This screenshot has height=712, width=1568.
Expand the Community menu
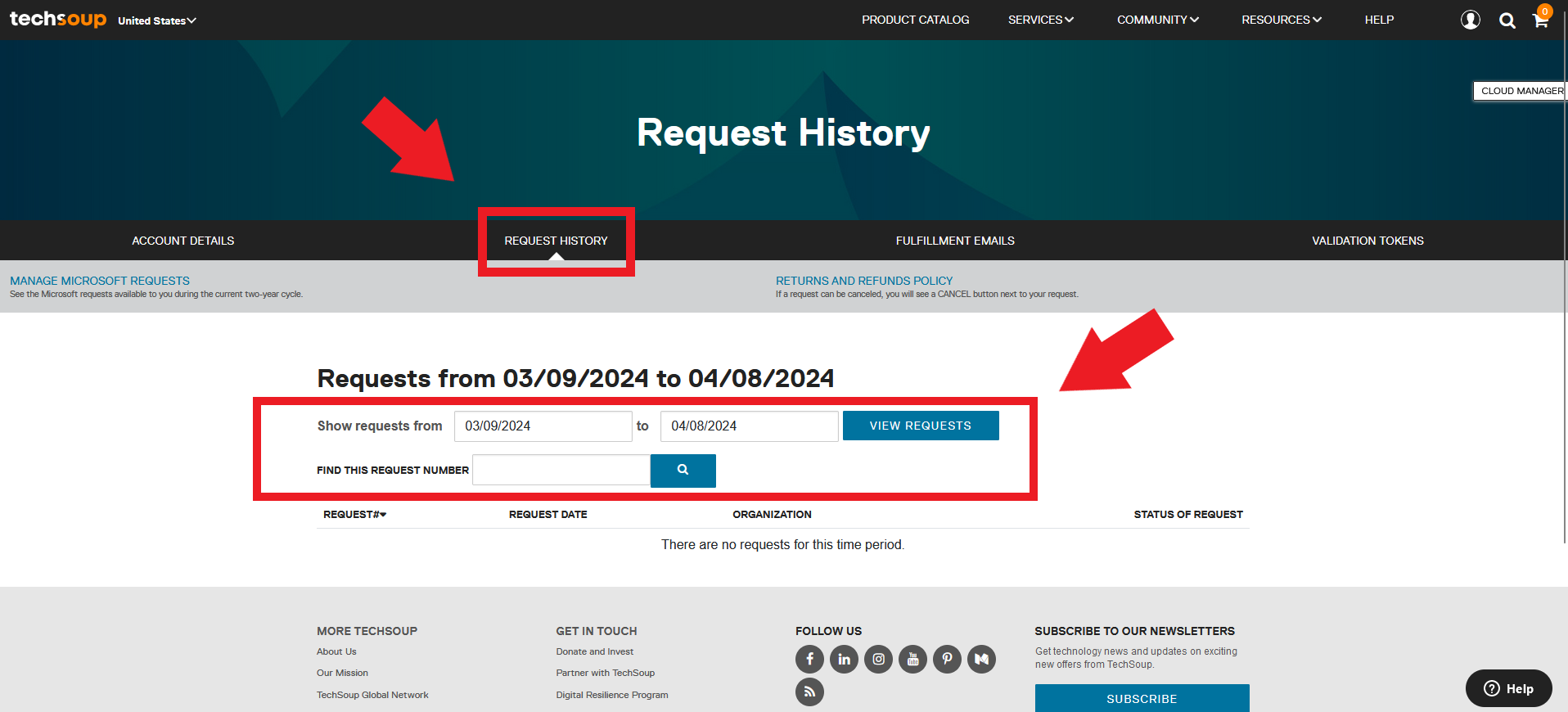(x=1157, y=20)
